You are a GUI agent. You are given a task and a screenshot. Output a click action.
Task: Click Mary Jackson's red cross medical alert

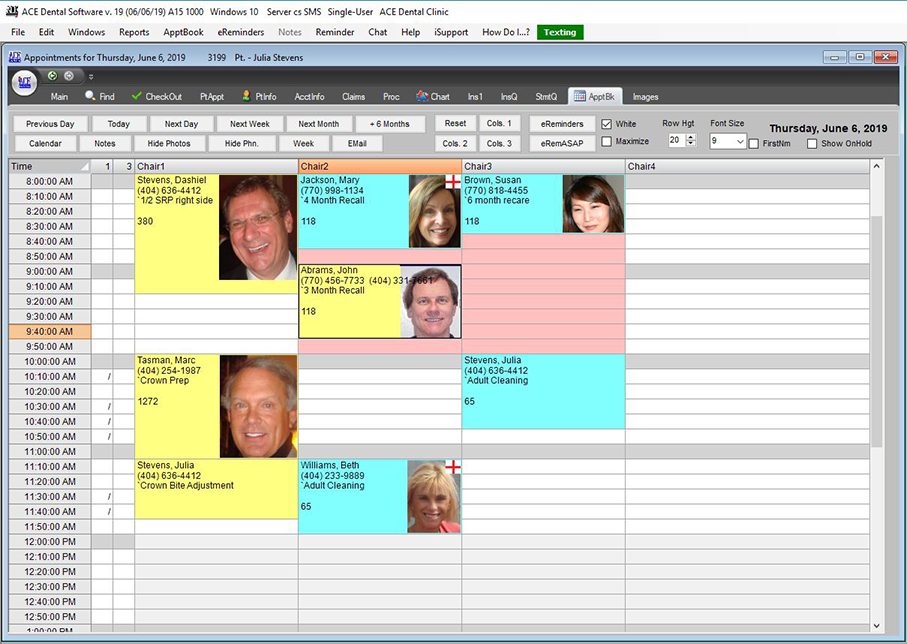(x=453, y=182)
